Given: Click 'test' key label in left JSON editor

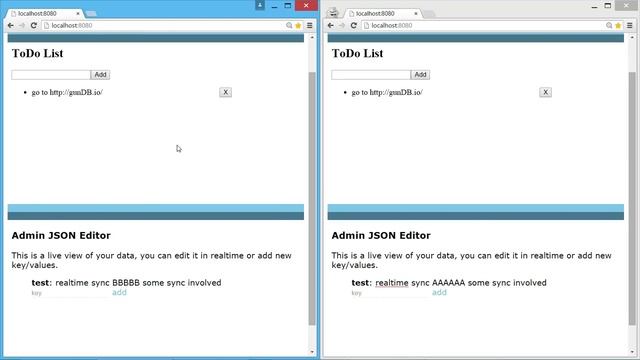Looking at the screenshot, I should [x=40, y=283].
